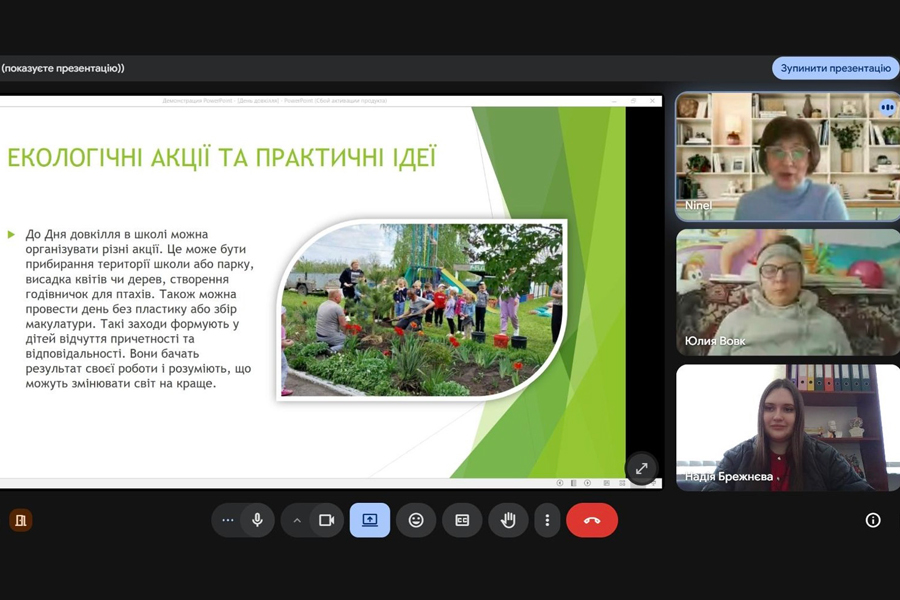Turn off the camera
This screenshot has height=600, width=900.
pos(326,520)
